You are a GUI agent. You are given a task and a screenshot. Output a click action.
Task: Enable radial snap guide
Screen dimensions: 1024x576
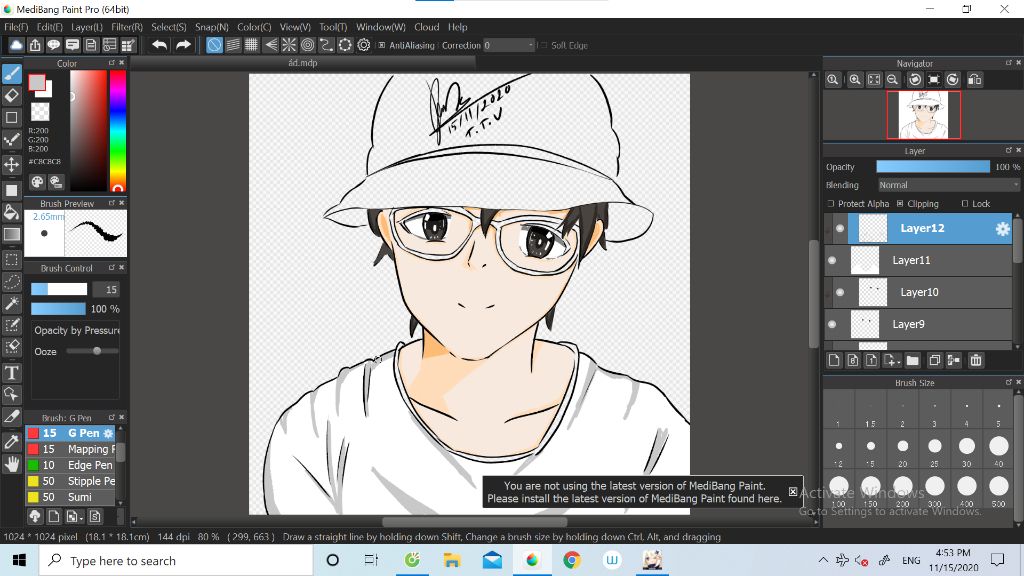[x=289, y=45]
